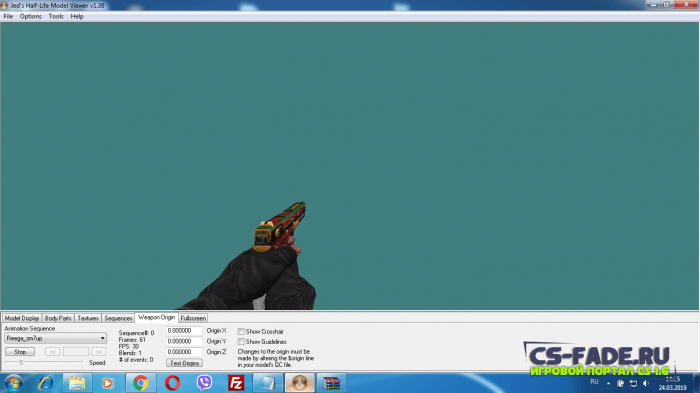Screen dimensions: 700x393
Task: Open the Options menu
Action: pyautogui.click(x=30, y=17)
